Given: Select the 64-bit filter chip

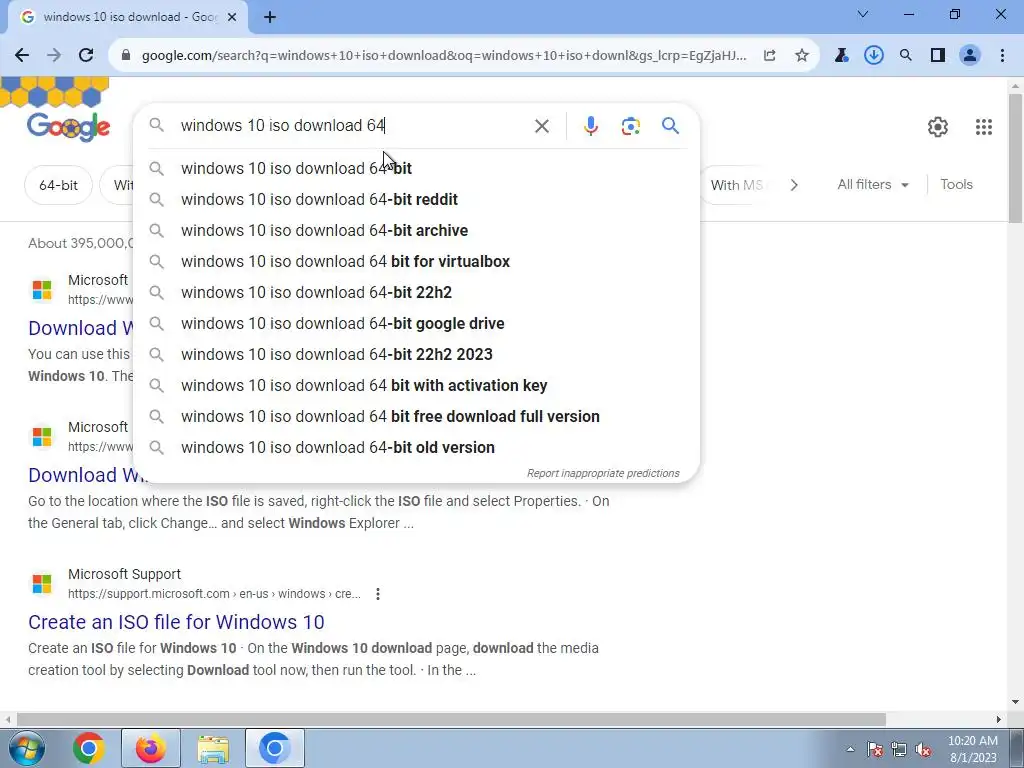Looking at the screenshot, I should [58, 185].
